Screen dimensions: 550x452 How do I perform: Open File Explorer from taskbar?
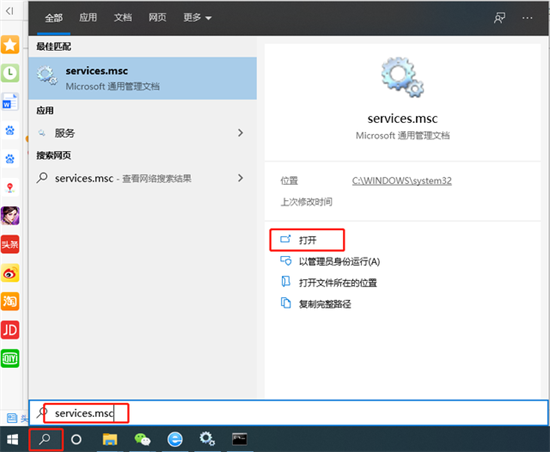(x=110, y=439)
